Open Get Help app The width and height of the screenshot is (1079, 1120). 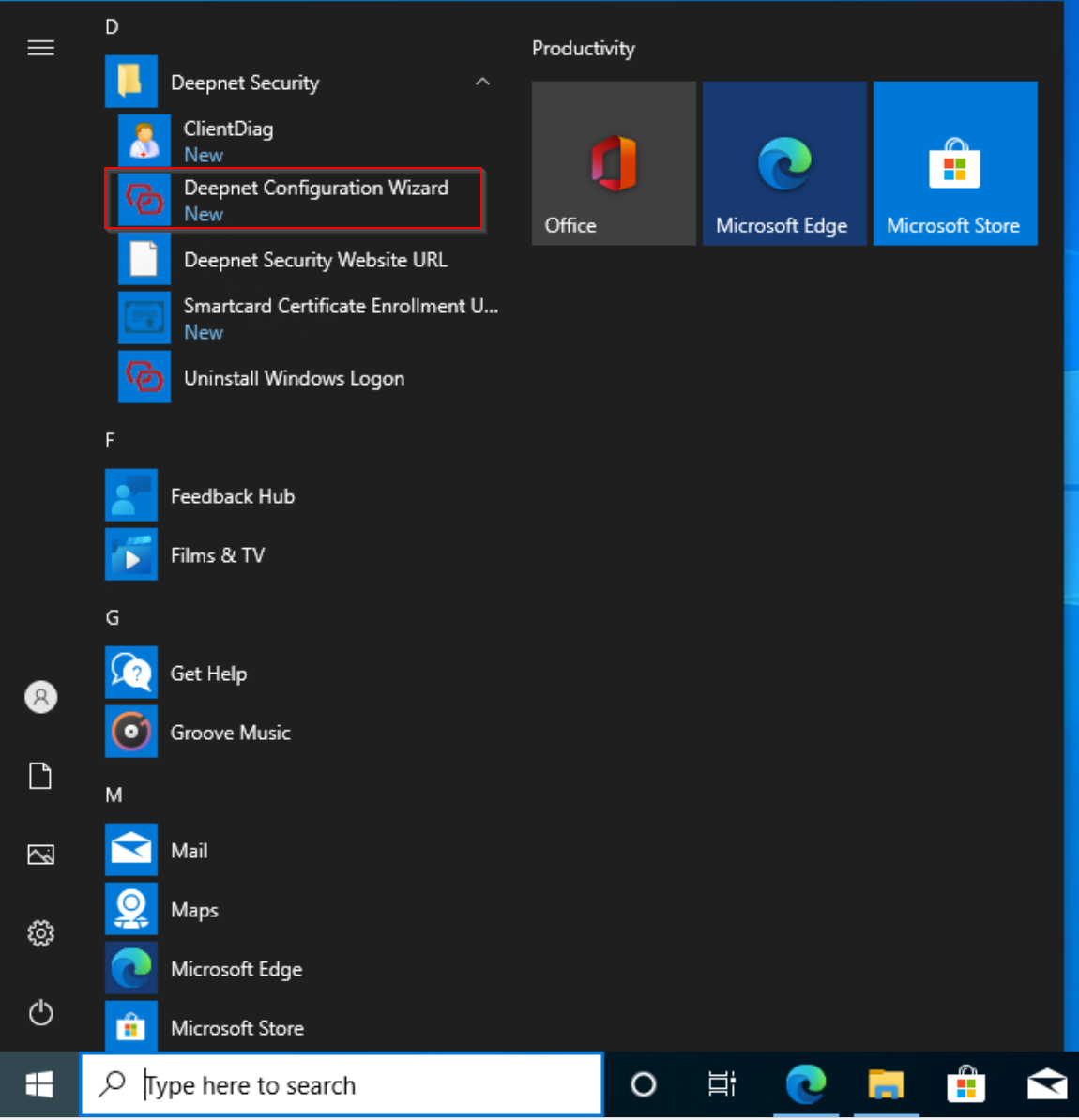(208, 674)
